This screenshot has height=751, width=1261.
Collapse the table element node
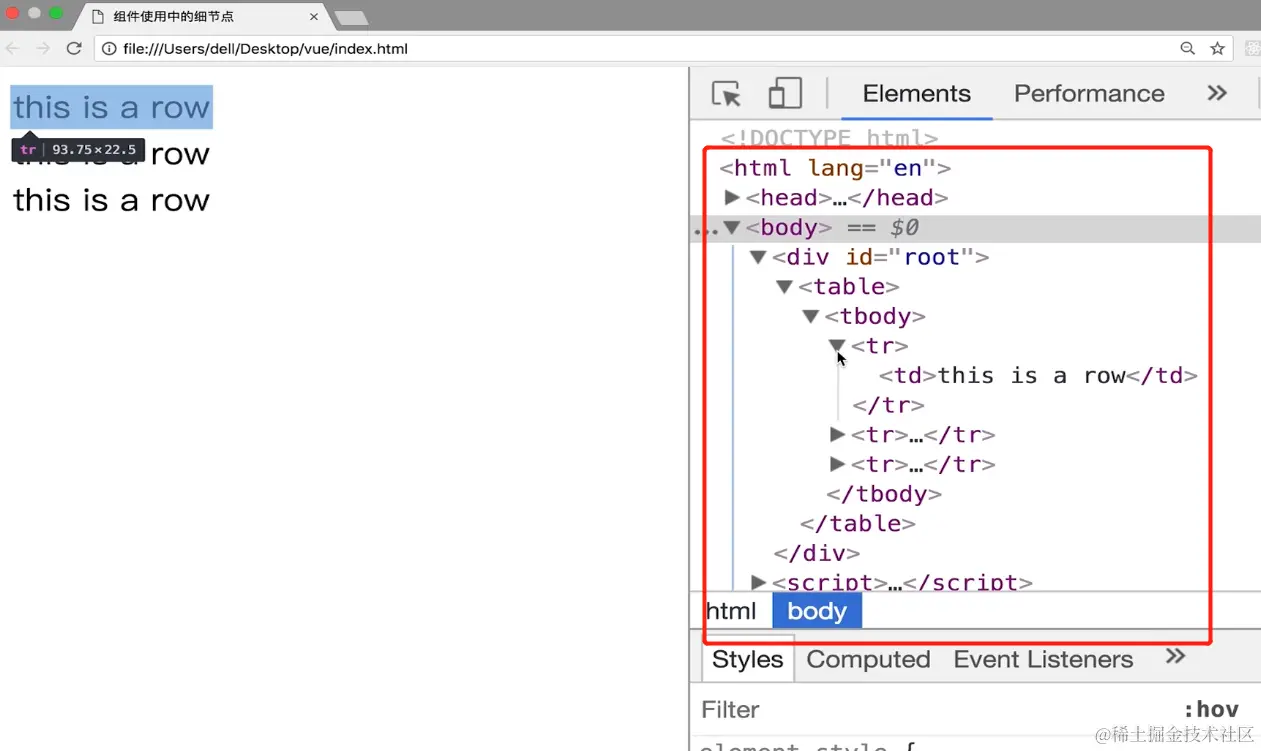coord(784,286)
